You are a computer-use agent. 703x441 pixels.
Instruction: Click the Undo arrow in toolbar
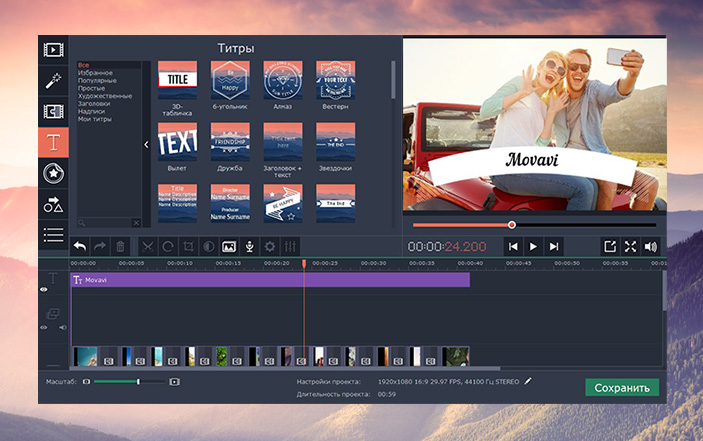tap(79, 246)
